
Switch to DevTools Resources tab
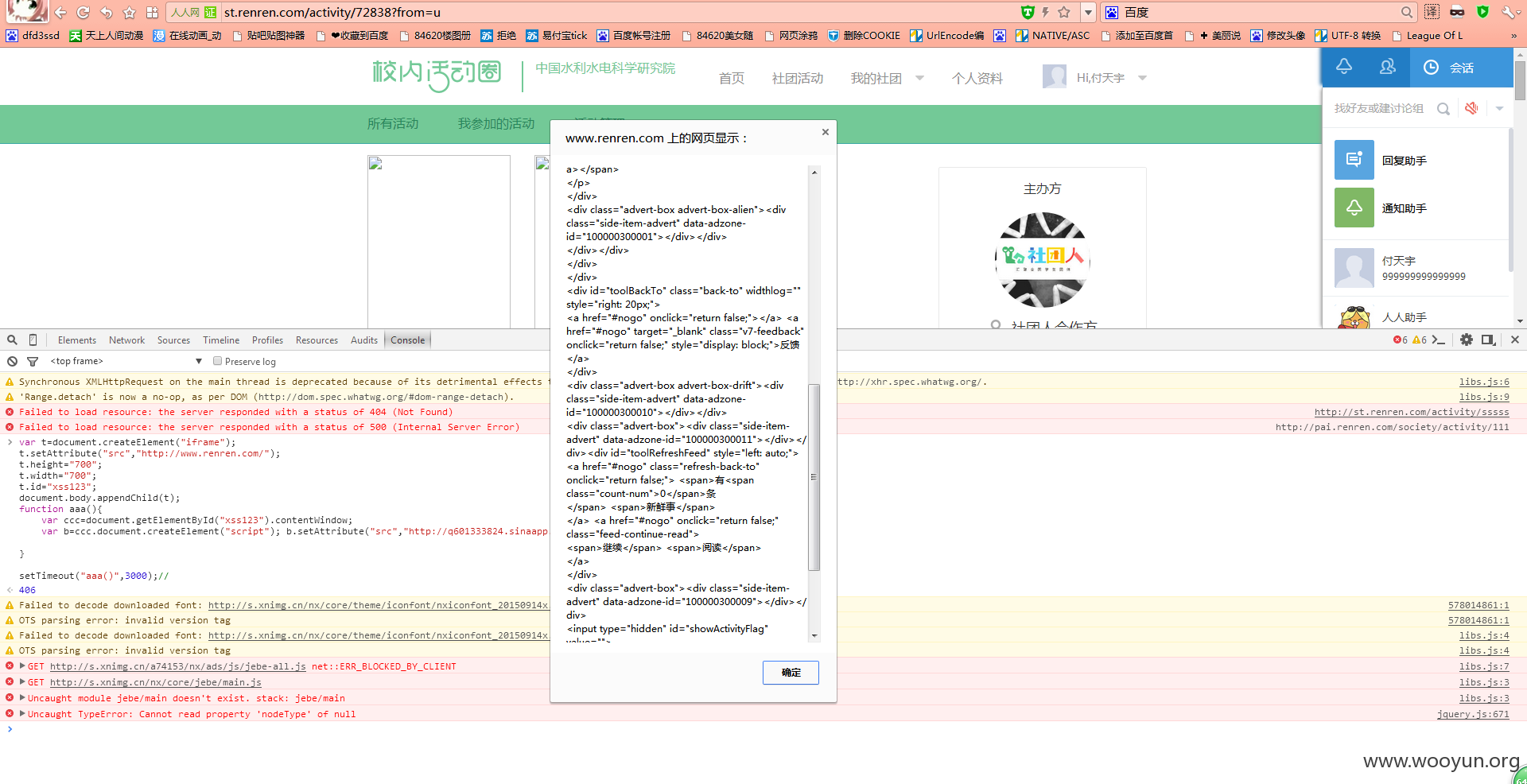pos(317,340)
